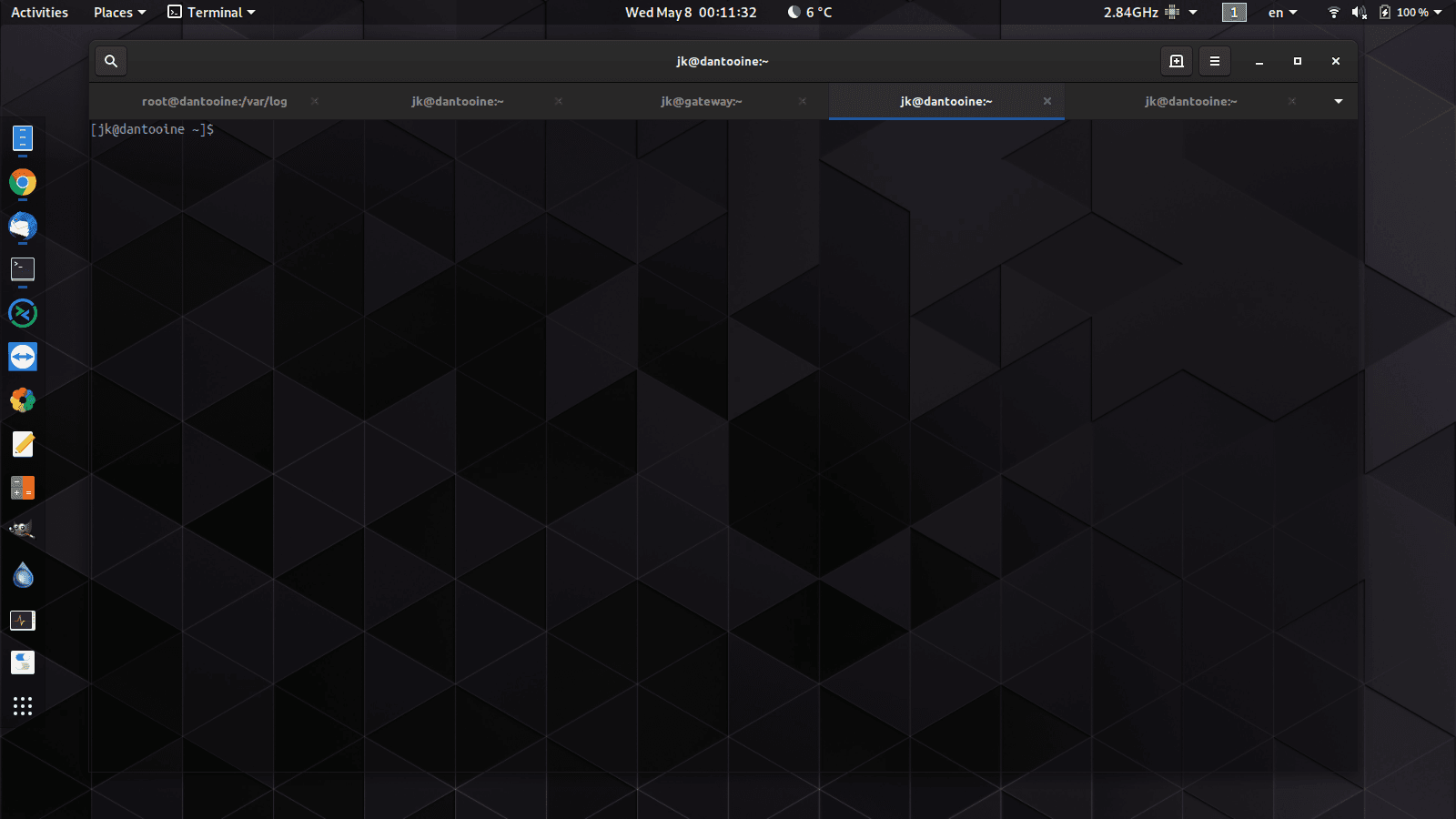The width and height of the screenshot is (1456, 819).
Task: Open the text editor from the dock
Action: coord(22,444)
